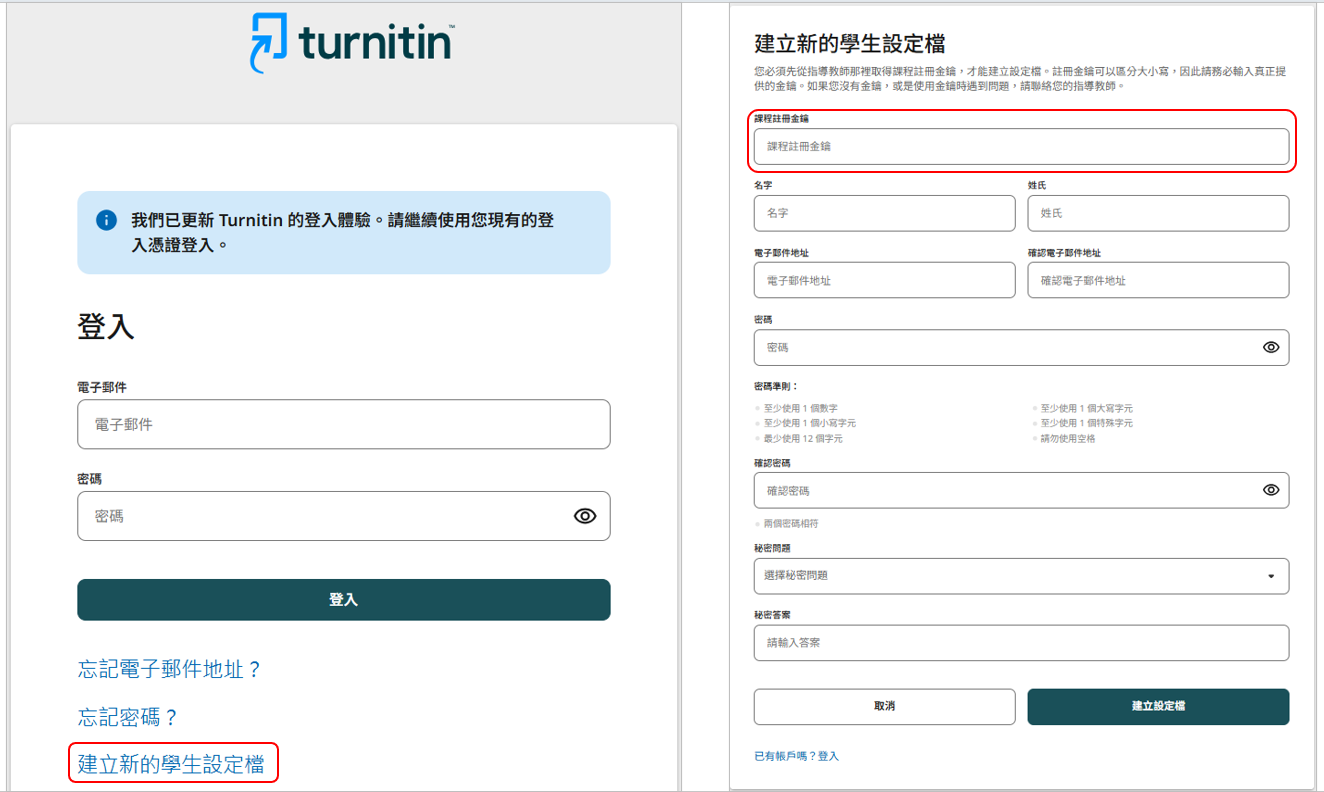1324x792 pixels.
Task: Select the 姓氏 input field
Action: pyautogui.click(x=1158, y=213)
